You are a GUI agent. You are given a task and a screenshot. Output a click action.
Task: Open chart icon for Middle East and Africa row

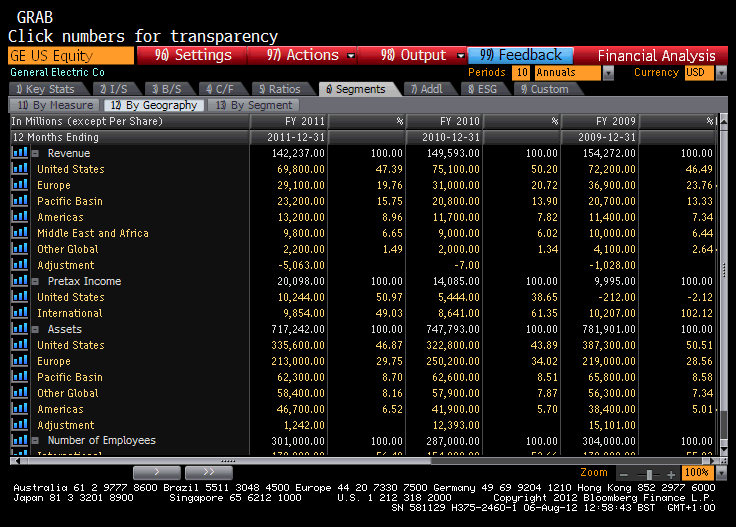pos(20,232)
